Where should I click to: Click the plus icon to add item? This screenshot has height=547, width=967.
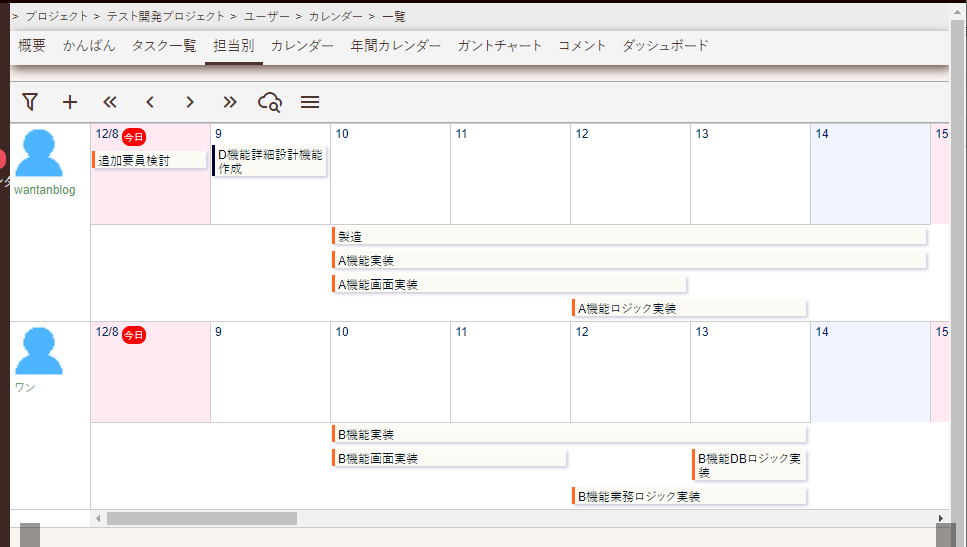coord(70,102)
